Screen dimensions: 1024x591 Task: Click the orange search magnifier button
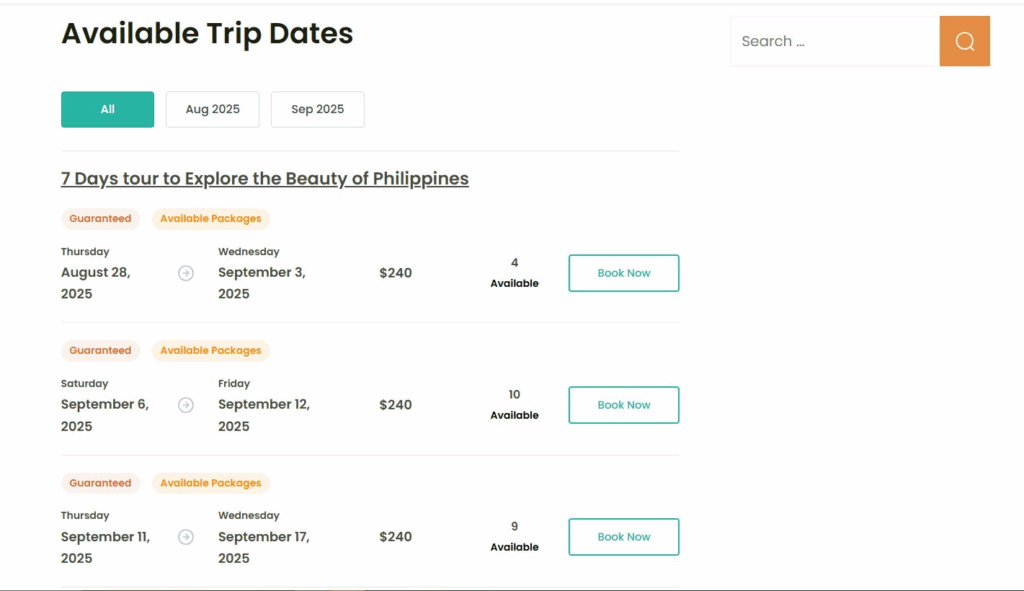964,41
